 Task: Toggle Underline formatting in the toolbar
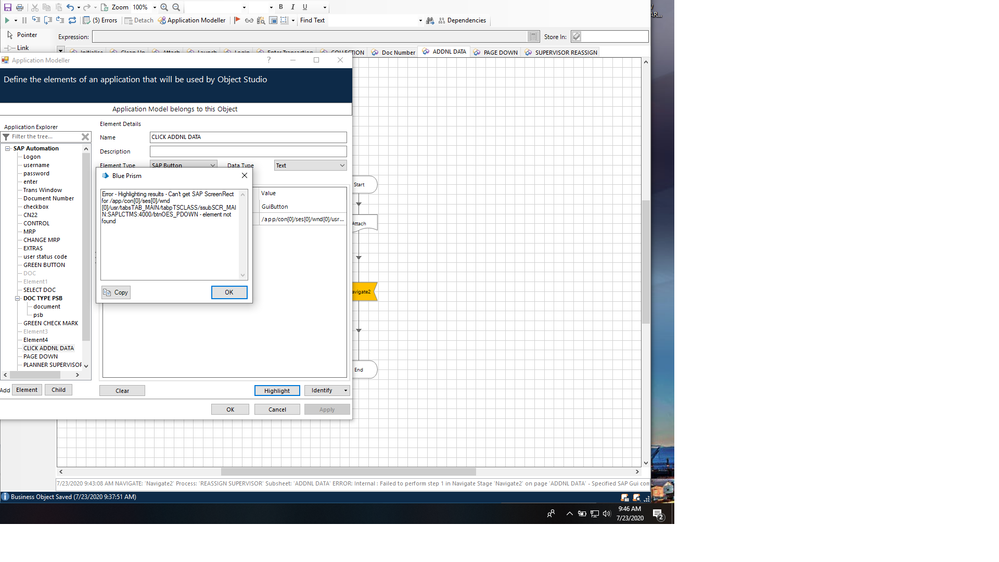point(305,7)
